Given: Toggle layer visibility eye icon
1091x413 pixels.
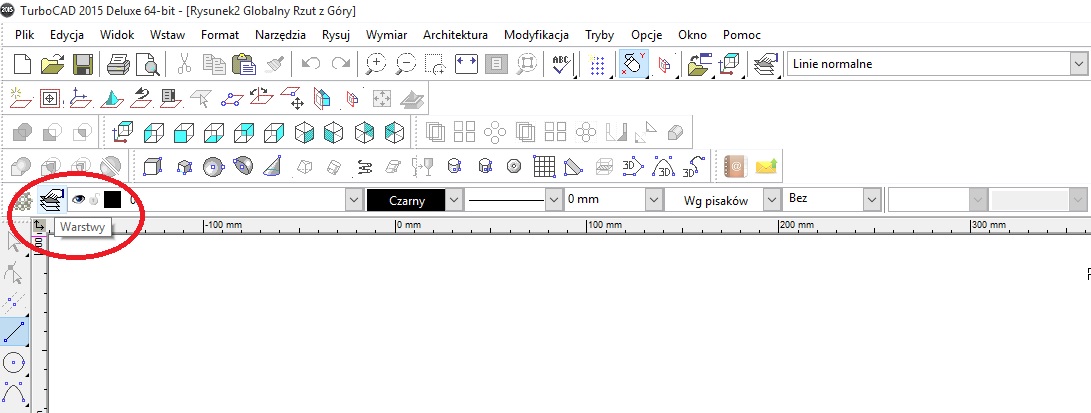Looking at the screenshot, I should 78,199.
